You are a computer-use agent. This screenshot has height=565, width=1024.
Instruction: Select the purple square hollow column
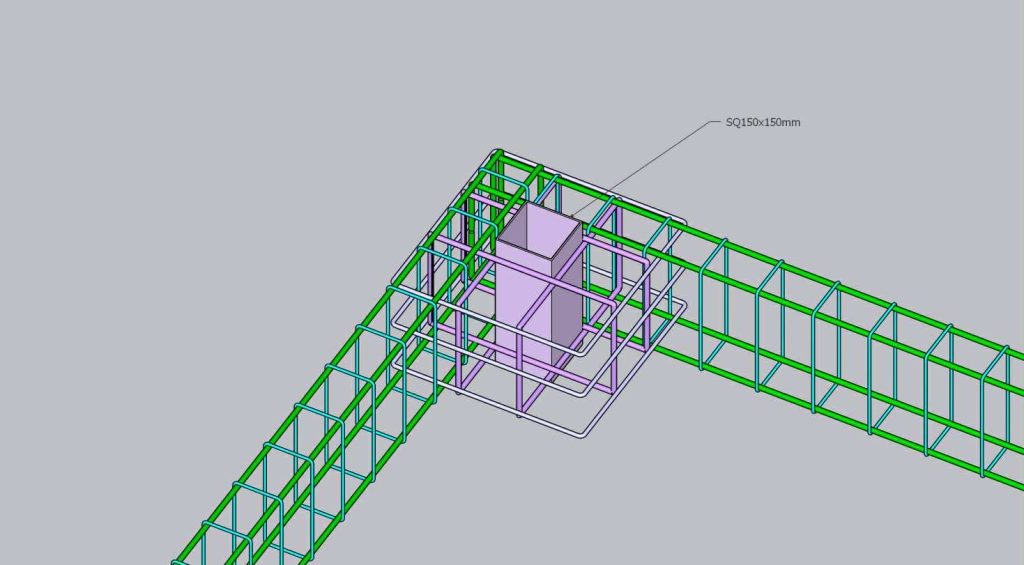pos(538,290)
